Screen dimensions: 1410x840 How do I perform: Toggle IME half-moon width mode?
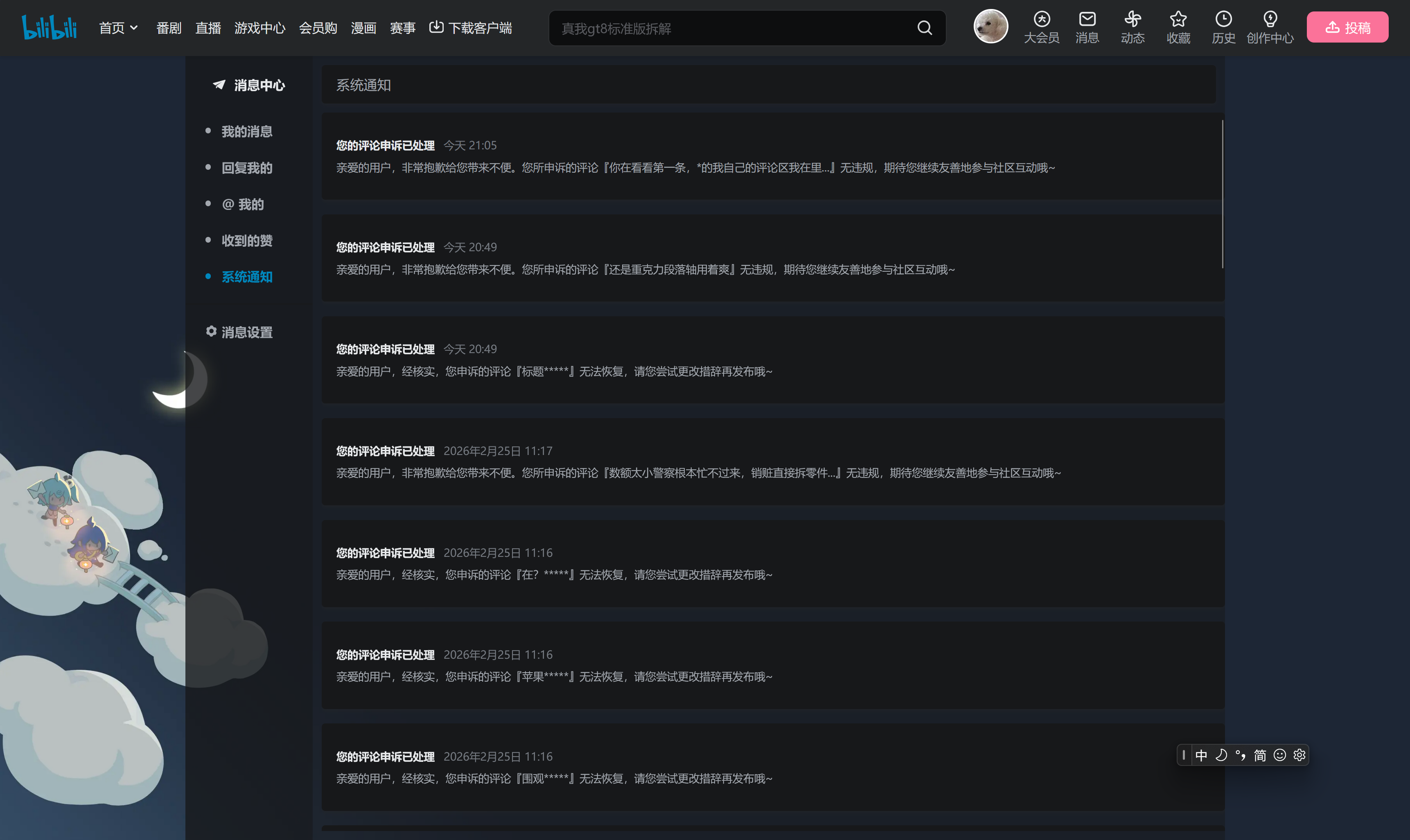(x=1221, y=755)
